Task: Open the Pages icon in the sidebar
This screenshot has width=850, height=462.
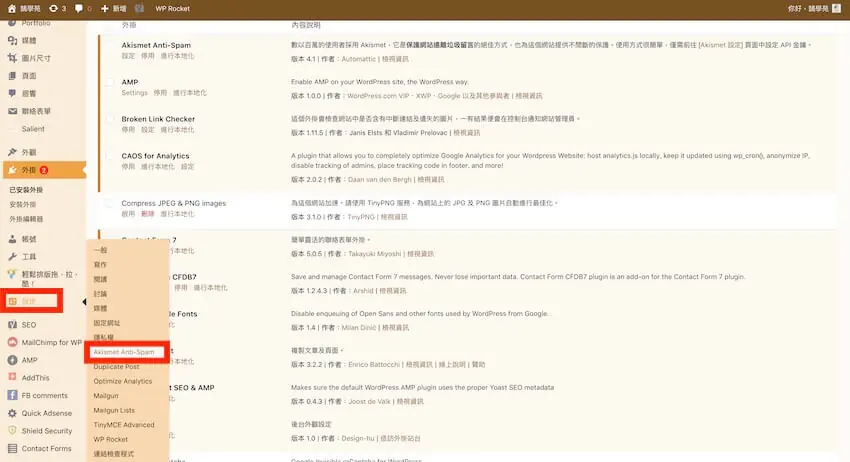Action: 12,76
